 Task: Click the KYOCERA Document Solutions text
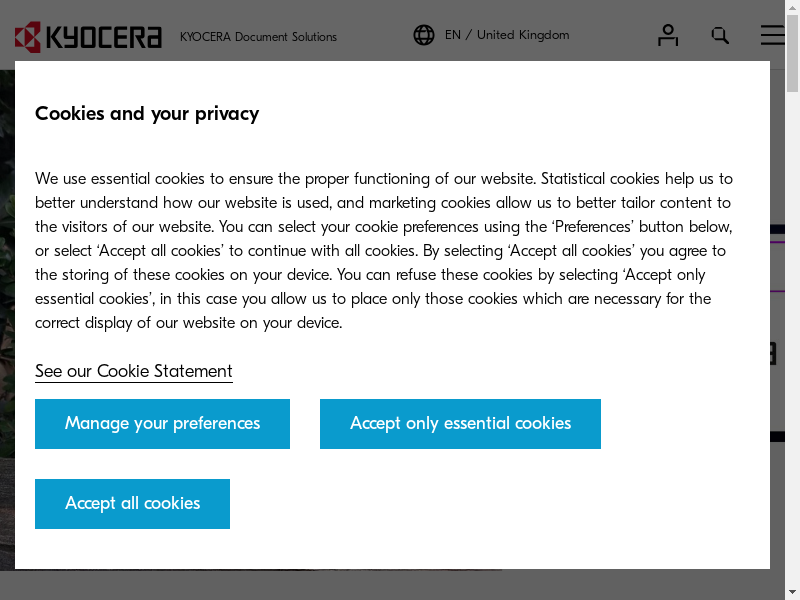coord(258,37)
